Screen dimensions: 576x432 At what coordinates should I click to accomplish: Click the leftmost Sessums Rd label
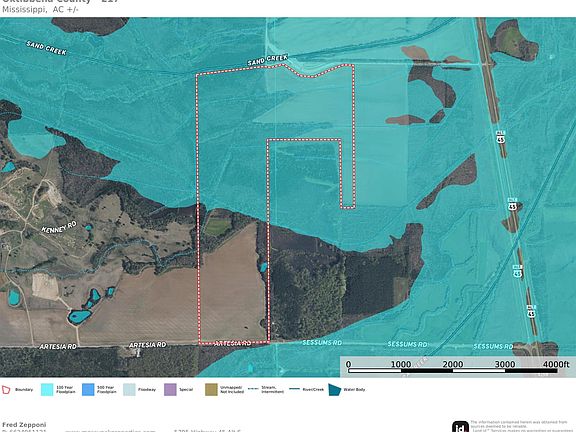tap(322, 343)
